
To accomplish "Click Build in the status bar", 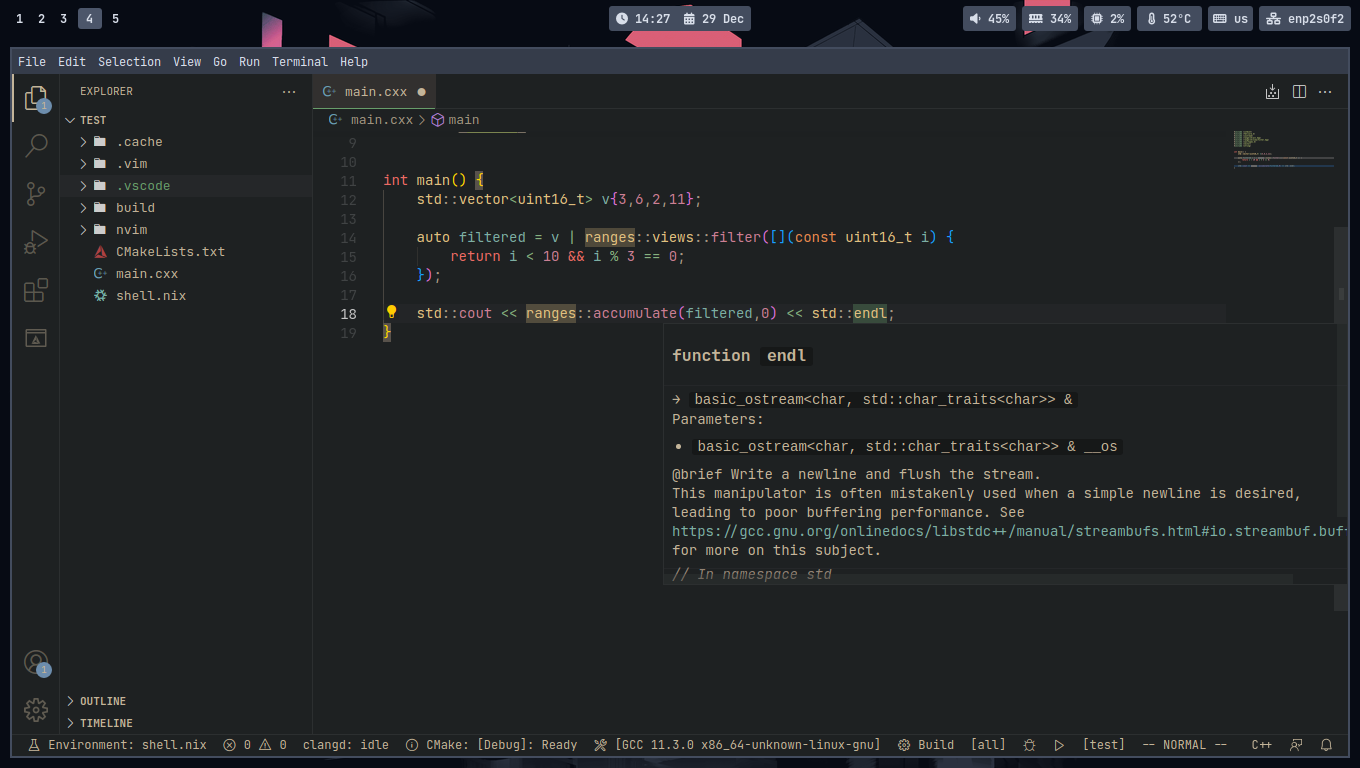I will pos(935,744).
